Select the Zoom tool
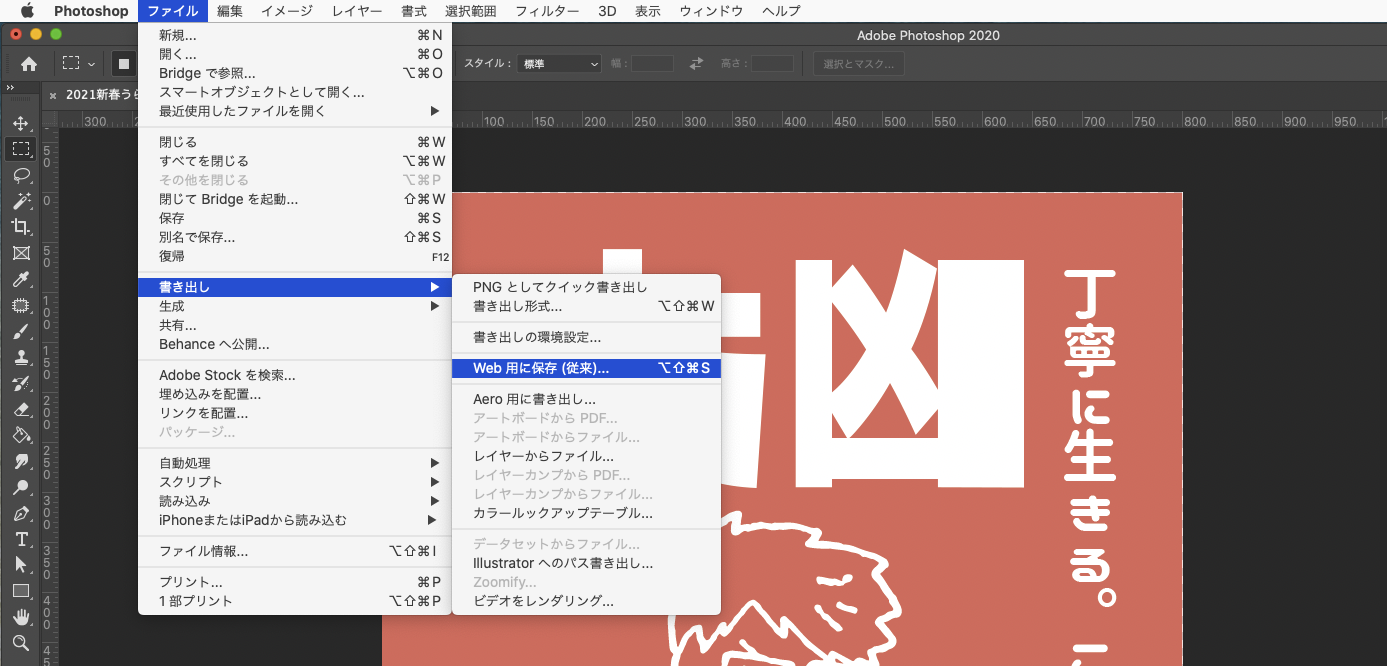Screen dimensions: 1387x666 (x=21, y=643)
